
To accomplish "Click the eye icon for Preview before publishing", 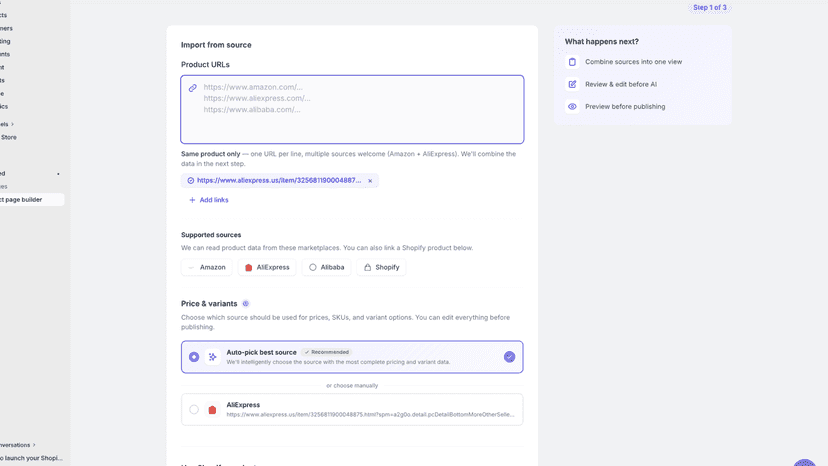I will pos(572,107).
